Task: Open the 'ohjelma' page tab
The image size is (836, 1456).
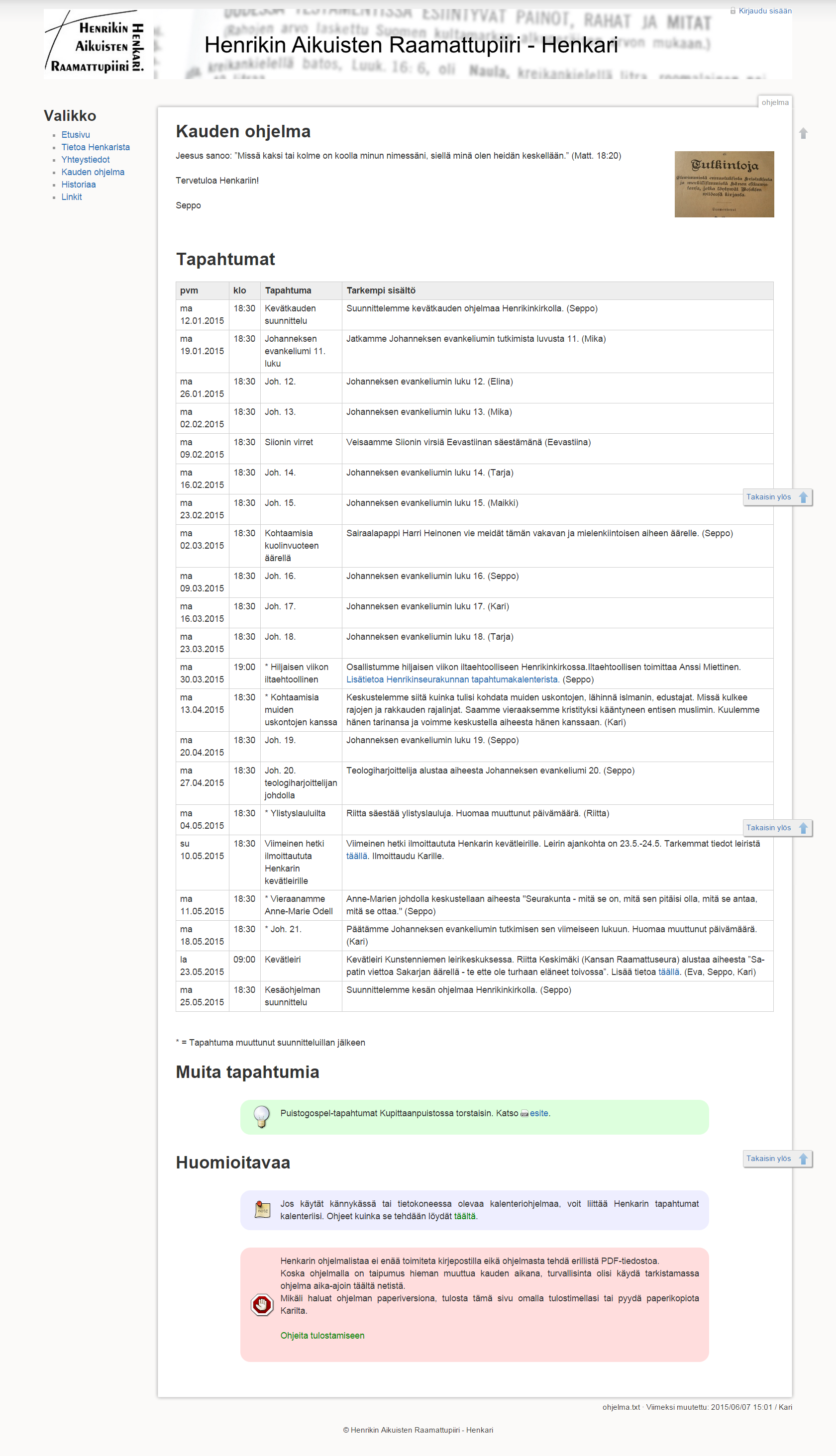Action: point(775,102)
